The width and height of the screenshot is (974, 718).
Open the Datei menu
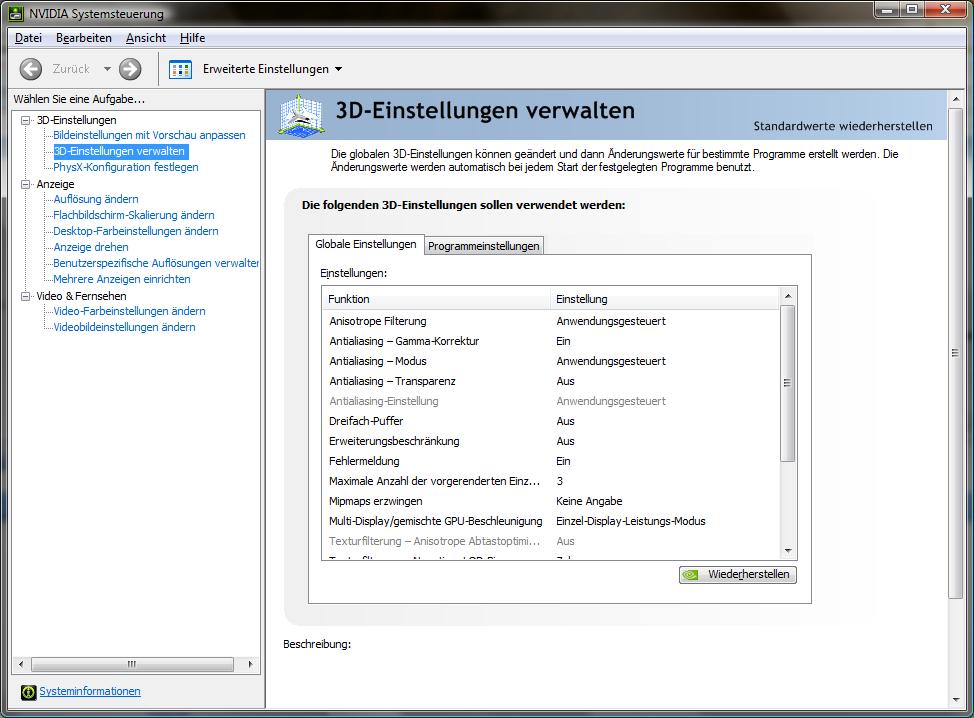[x=28, y=38]
